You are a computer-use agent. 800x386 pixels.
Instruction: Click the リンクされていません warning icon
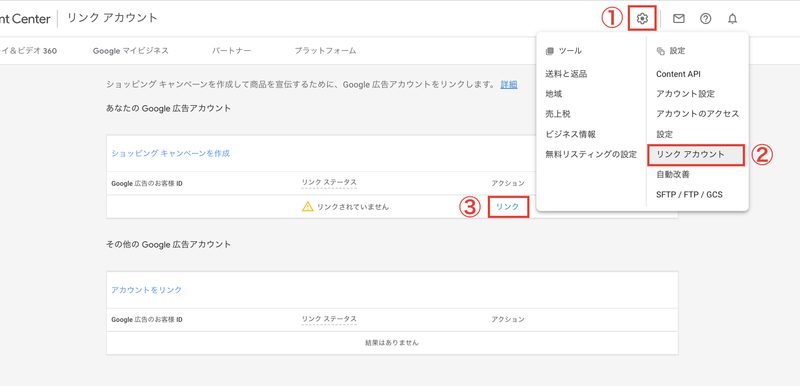pyautogui.click(x=307, y=207)
